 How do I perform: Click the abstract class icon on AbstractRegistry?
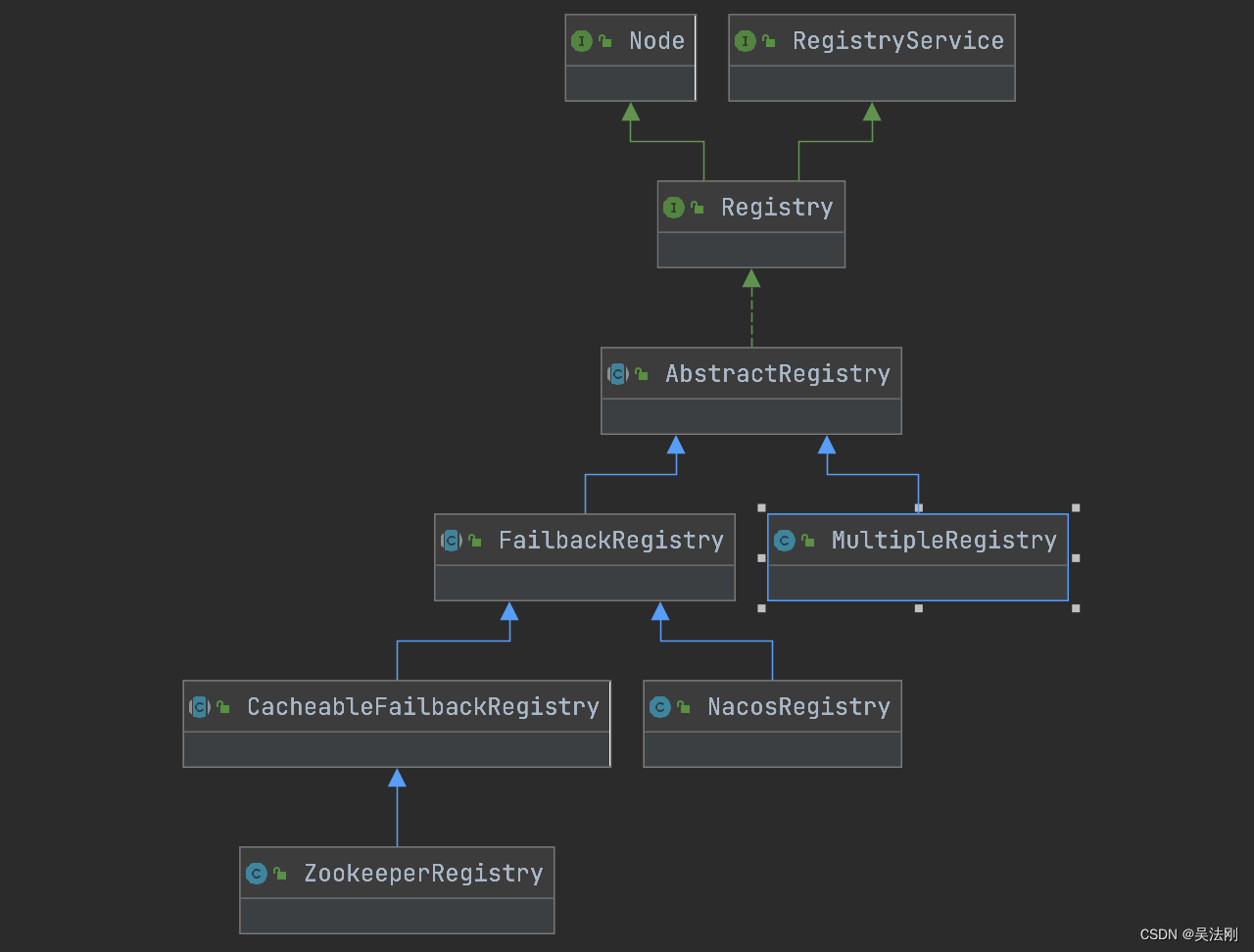coord(617,374)
